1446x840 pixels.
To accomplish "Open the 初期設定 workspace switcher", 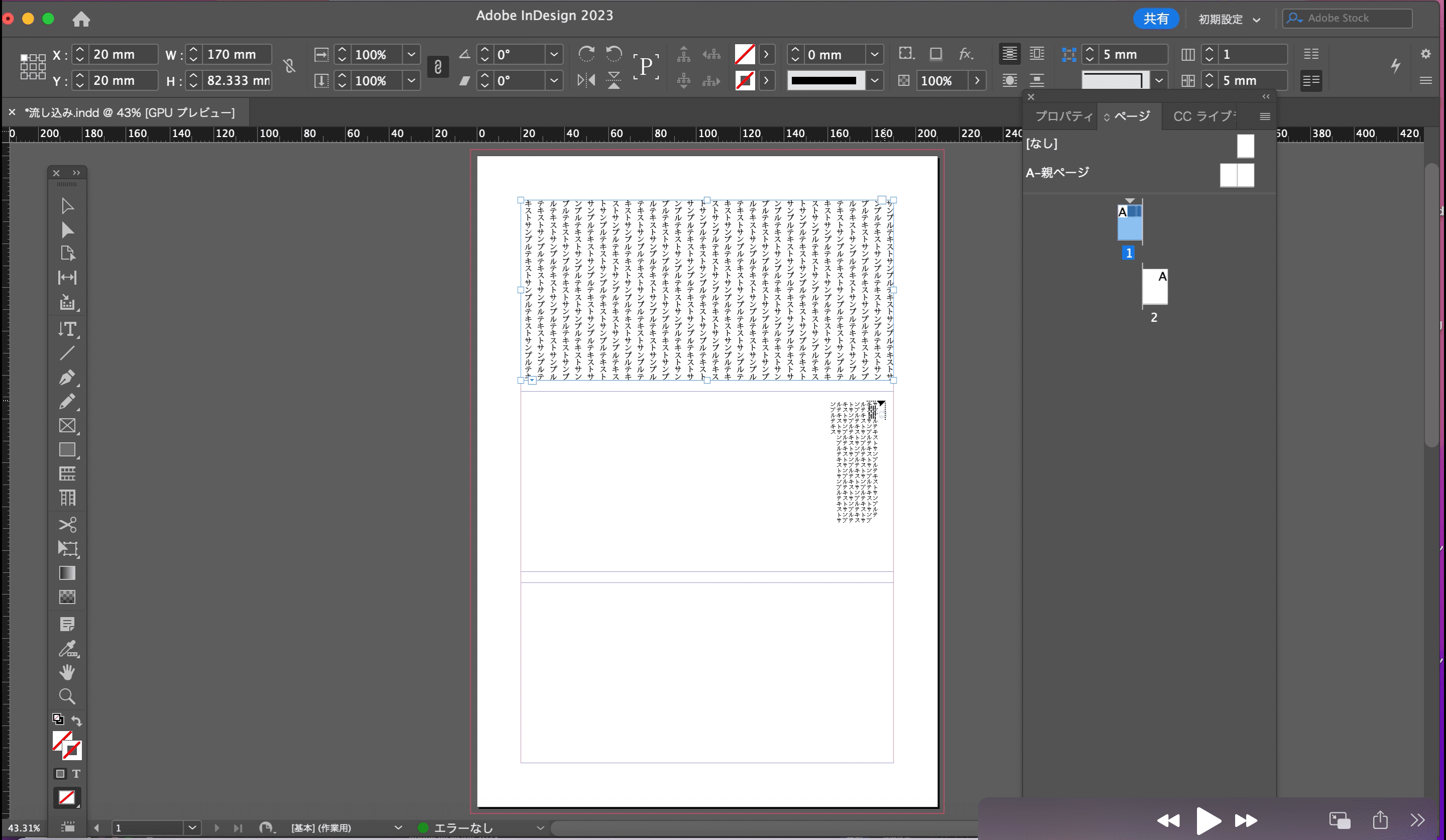I will click(1229, 19).
